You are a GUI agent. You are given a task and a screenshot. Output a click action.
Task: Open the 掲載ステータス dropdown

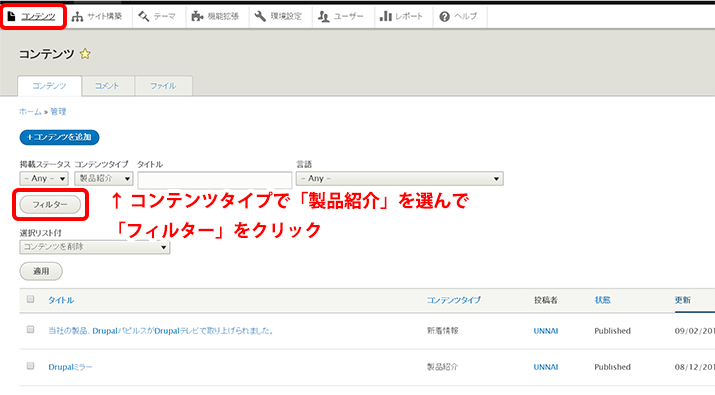[44, 178]
